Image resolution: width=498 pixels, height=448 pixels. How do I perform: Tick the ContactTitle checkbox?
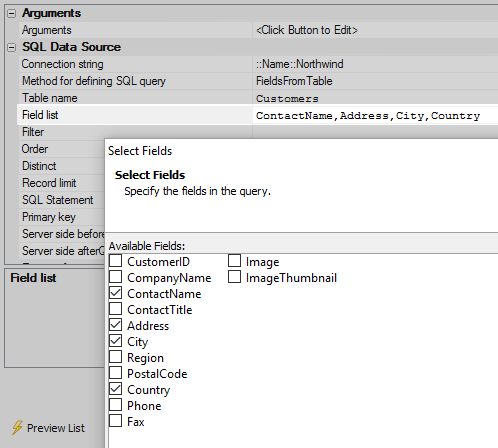click(116, 309)
